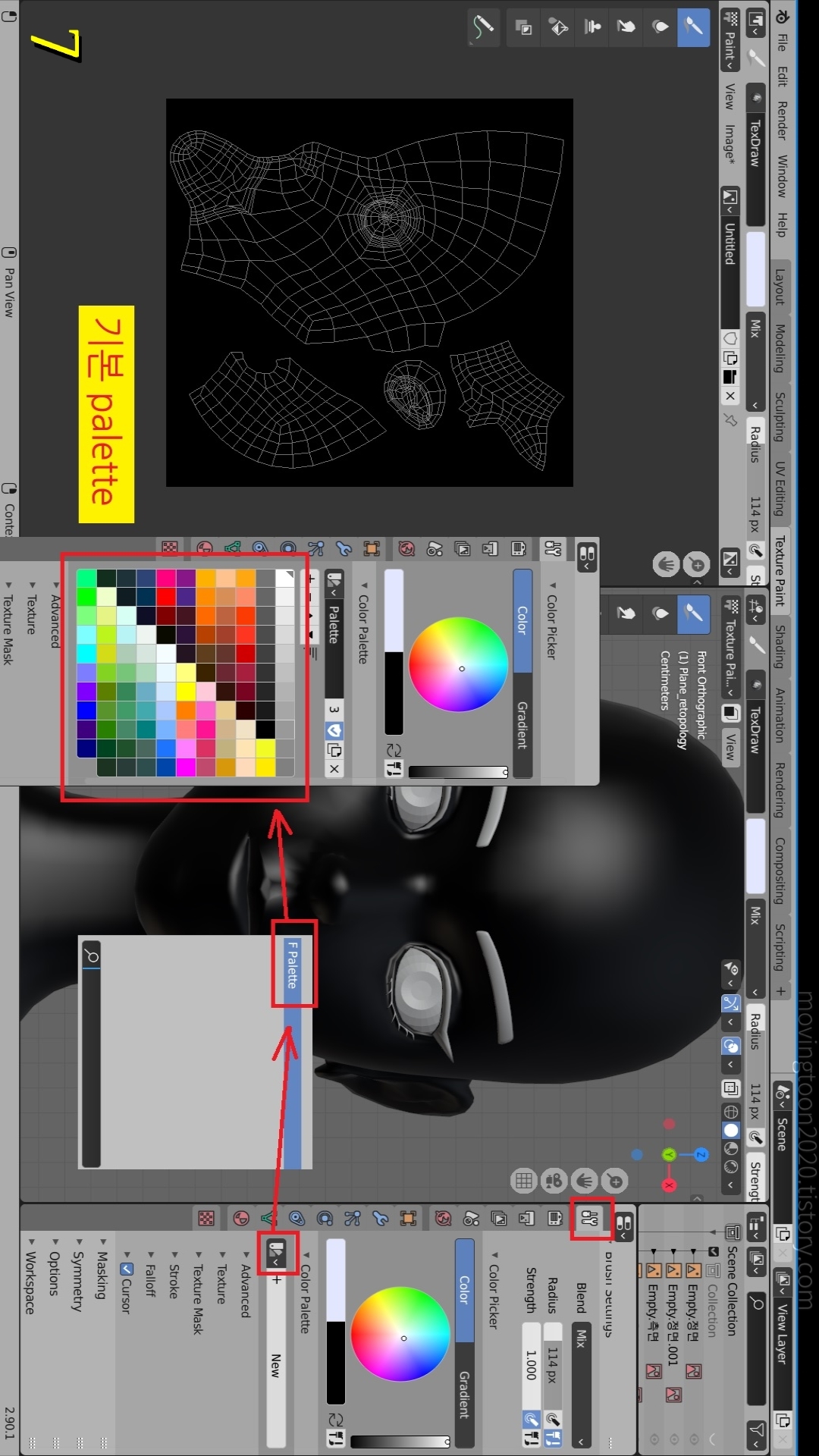The width and height of the screenshot is (819, 1456).
Task: Open the Texture Paint mode dropdown in 3D viewport
Action: tap(730, 648)
